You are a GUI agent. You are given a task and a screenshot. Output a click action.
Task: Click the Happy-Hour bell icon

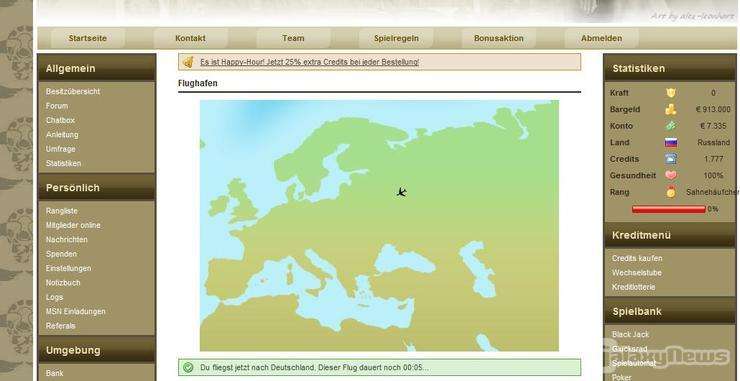188,62
